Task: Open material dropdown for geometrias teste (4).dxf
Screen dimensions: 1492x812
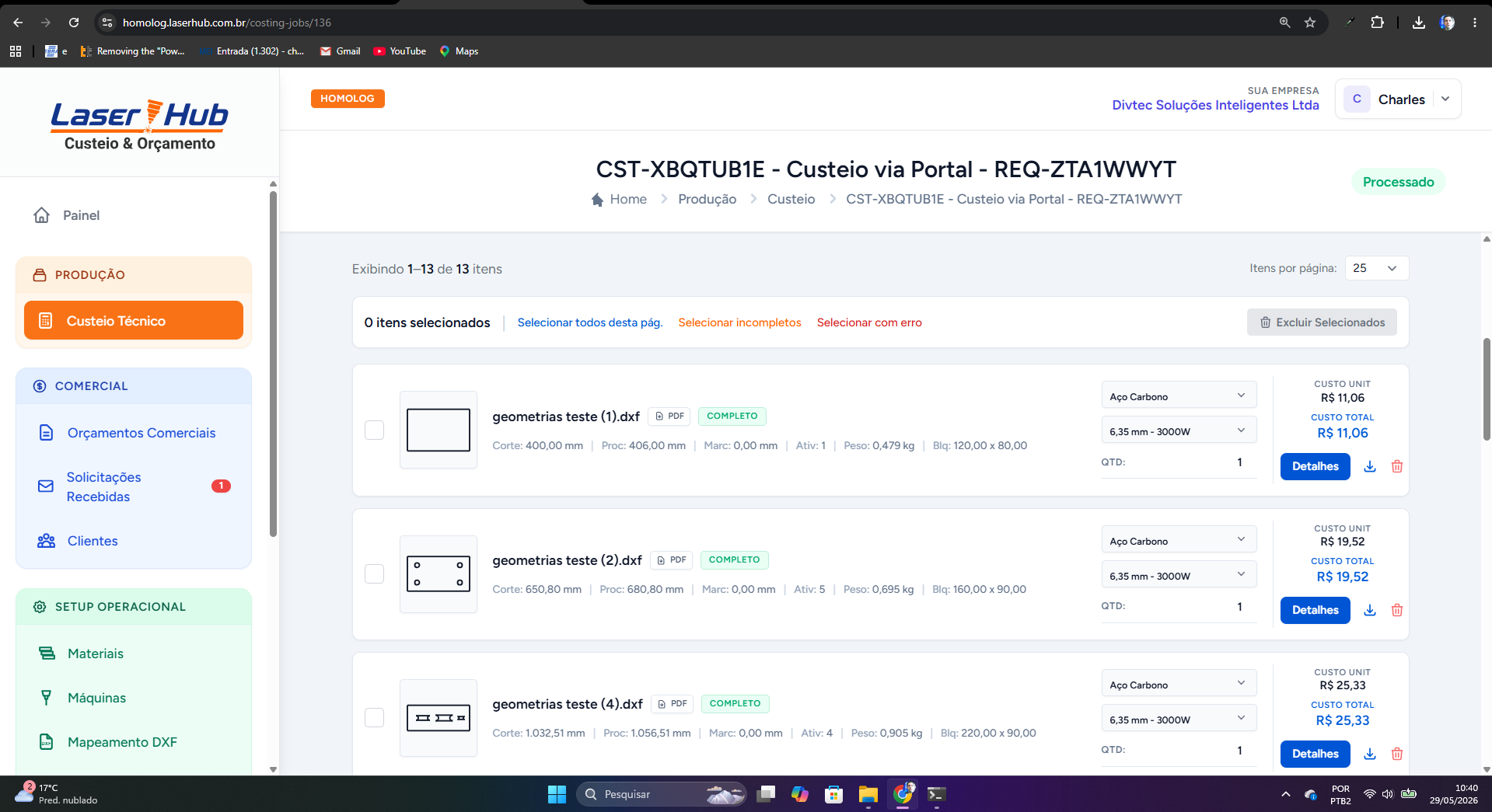Action: click(x=1179, y=685)
